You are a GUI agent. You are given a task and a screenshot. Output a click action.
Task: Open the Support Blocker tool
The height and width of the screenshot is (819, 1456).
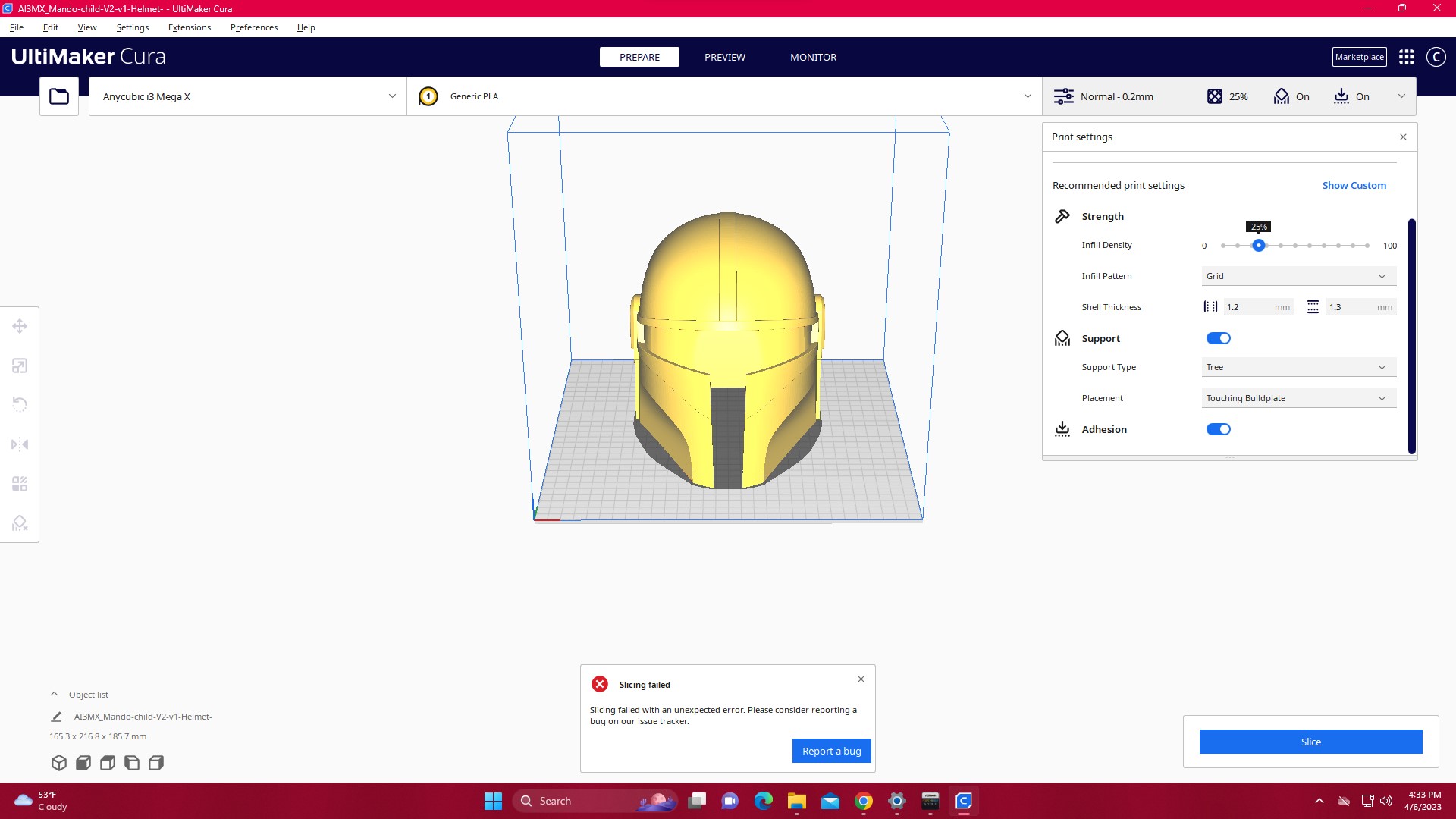19,522
